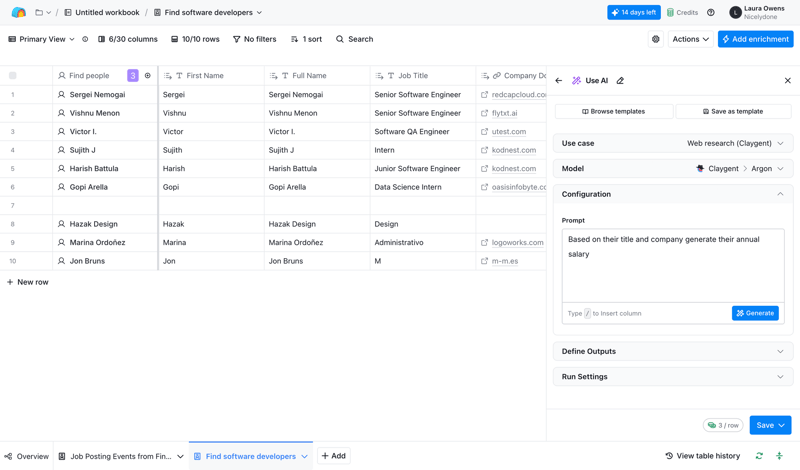Click Save as template button
The image size is (800, 470).
(733, 111)
